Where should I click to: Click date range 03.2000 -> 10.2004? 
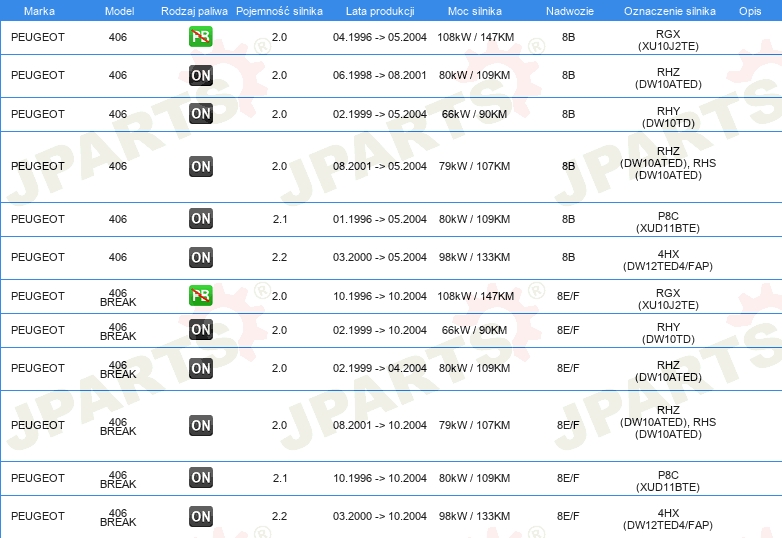[380, 516]
